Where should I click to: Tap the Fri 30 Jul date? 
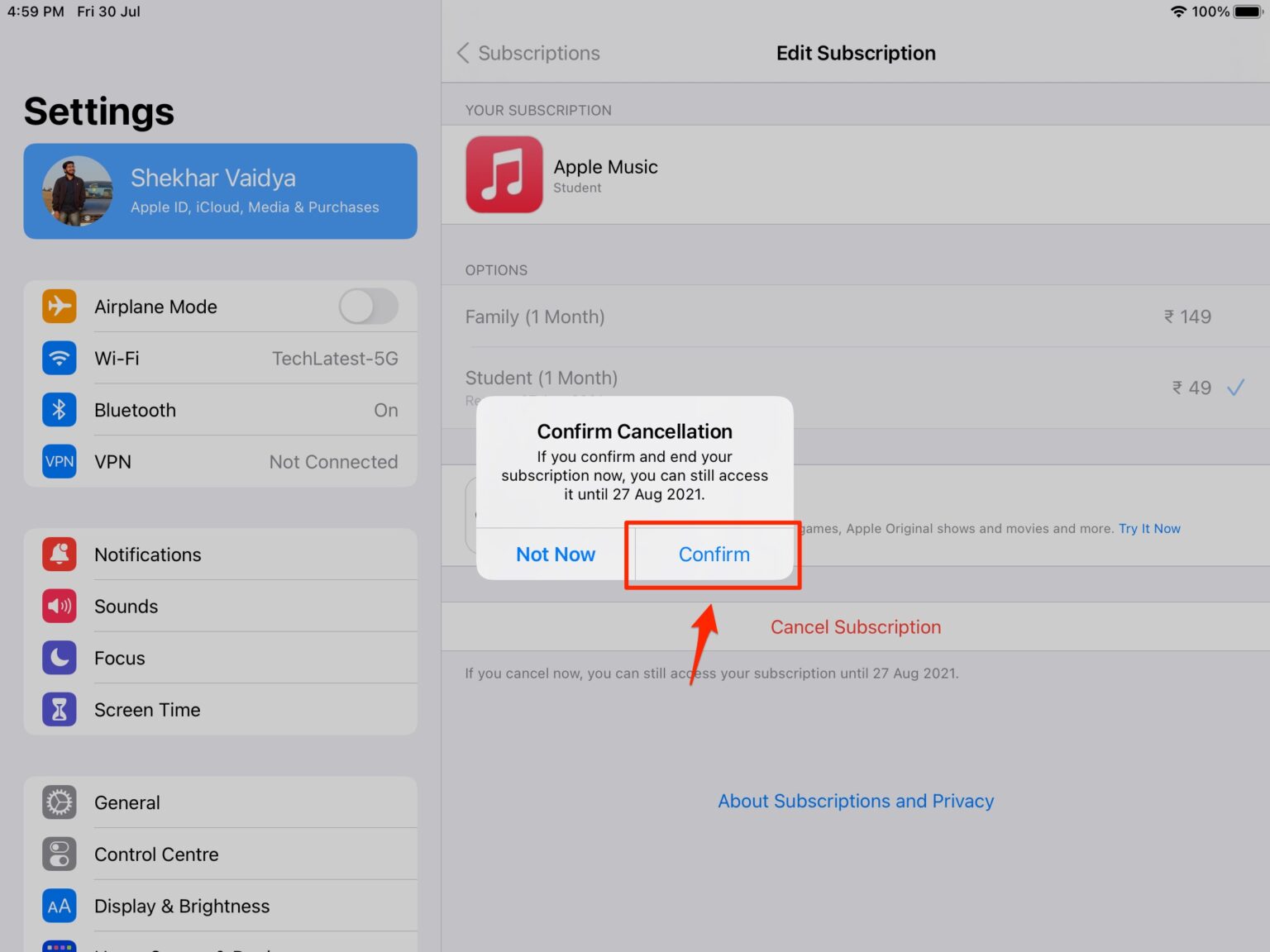coord(108,12)
